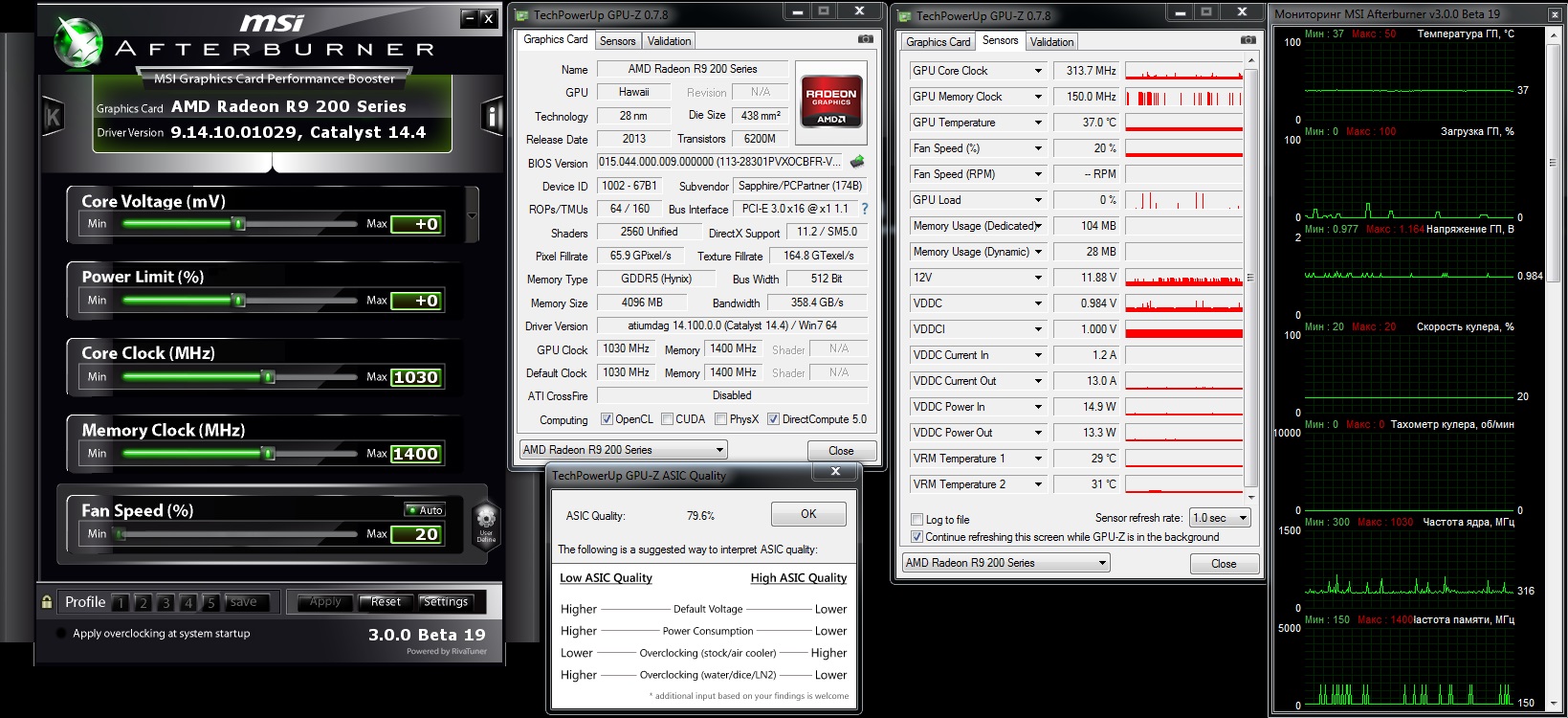1568x718 pixels.
Task: Click the User Define fan icon
Action: pyautogui.click(x=486, y=525)
